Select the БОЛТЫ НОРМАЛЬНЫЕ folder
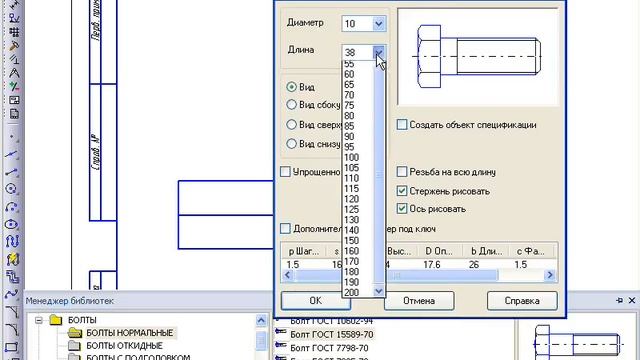The width and height of the screenshot is (640, 360). 129,333
